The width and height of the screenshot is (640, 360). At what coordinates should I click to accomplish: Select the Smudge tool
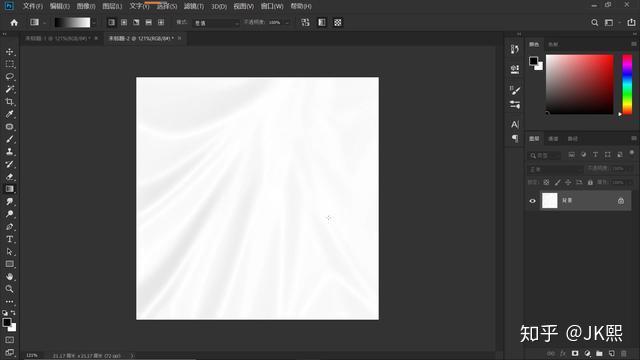9,202
